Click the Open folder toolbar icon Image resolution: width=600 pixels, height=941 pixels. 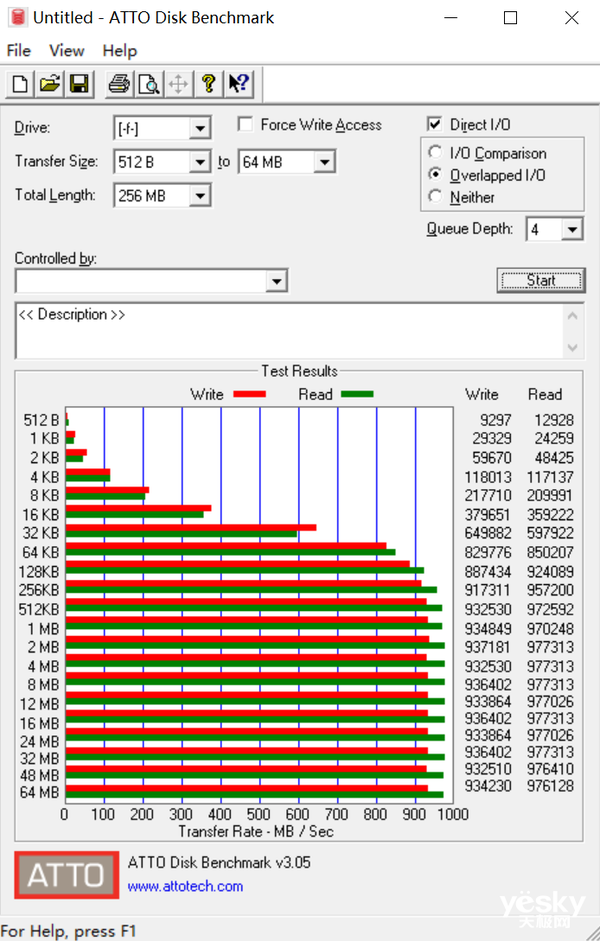click(x=49, y=84)
